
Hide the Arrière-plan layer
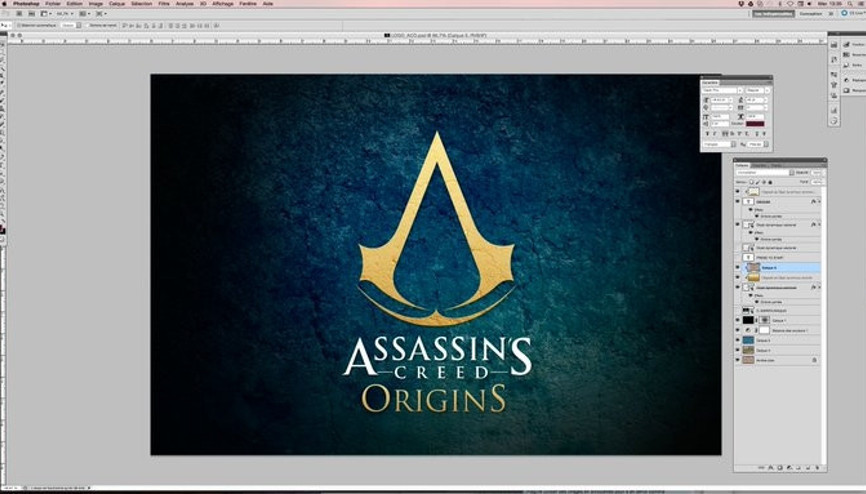[x=737, y=360]
